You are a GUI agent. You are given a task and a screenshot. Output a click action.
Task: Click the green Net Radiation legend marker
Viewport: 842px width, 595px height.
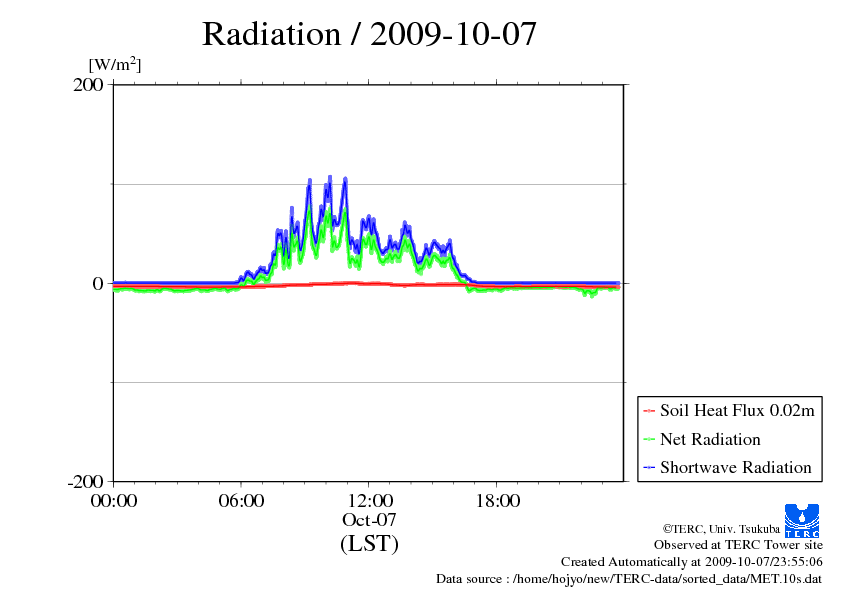(649, 439)
